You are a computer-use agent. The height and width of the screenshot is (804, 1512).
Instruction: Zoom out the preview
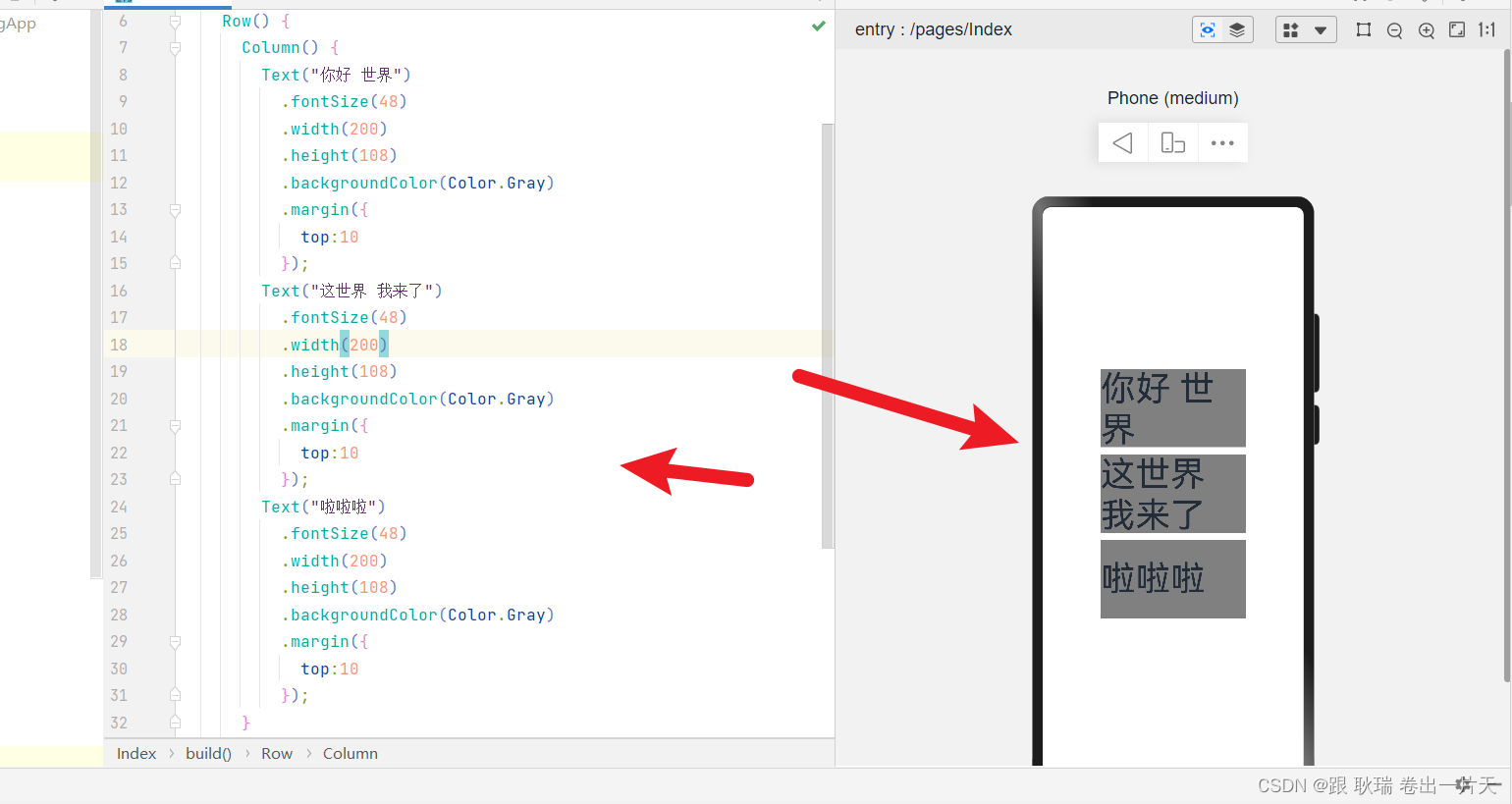click(x=1394, y=30)
